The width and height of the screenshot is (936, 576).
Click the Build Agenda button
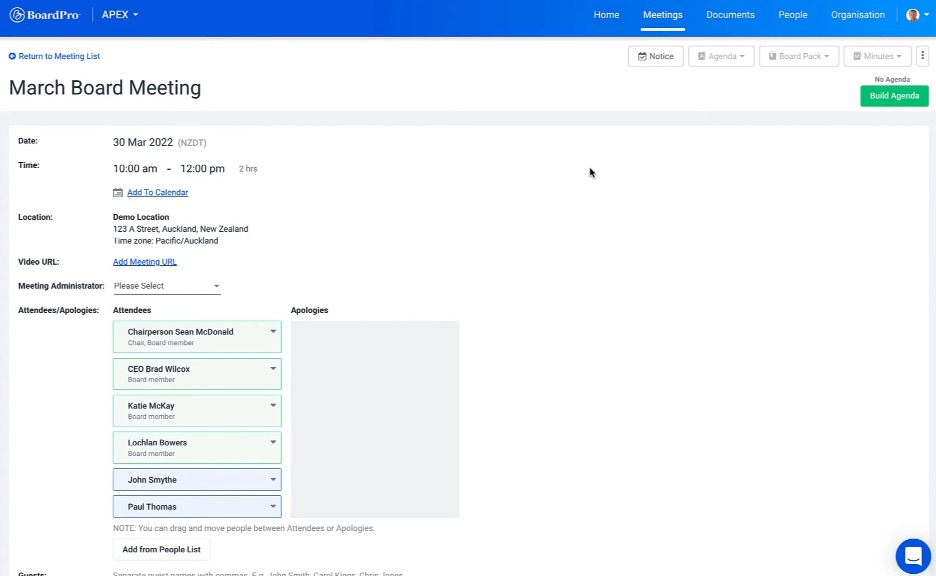pyautogui.click(x=894, y=96)
